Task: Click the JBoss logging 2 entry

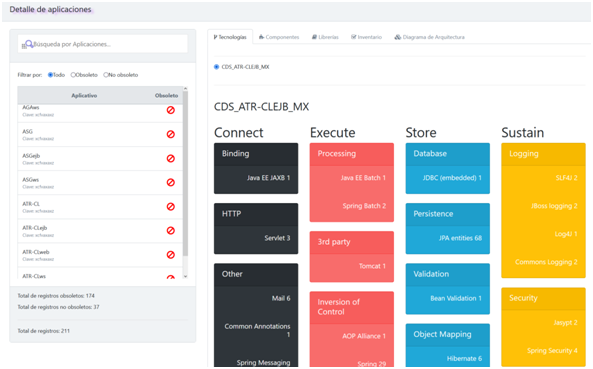Action: (554, 206)
